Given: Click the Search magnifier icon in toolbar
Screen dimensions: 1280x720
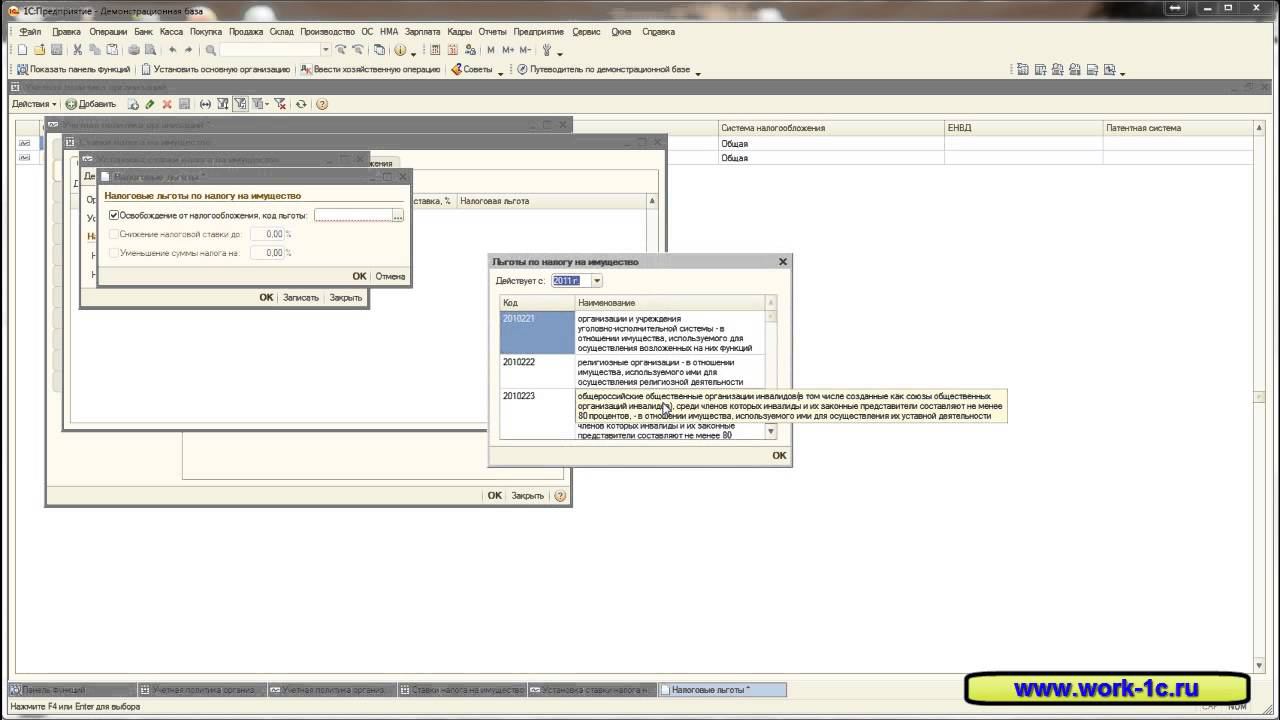Looking at the screenshot, I should point(211,50).
